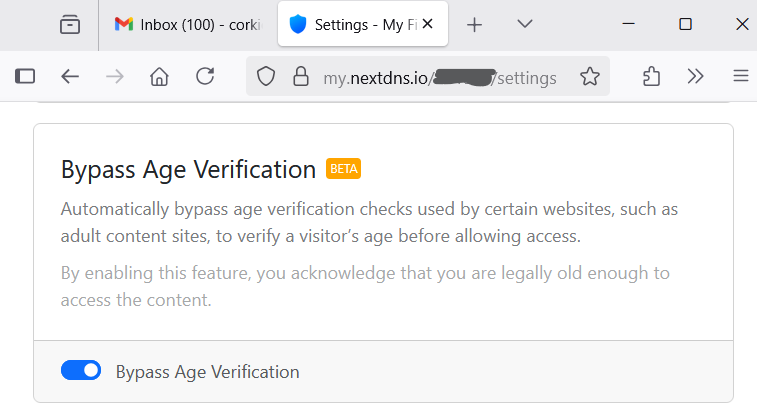Open a new tab with plus button
The image size is (757, 413).
click(x=474, y=24)
